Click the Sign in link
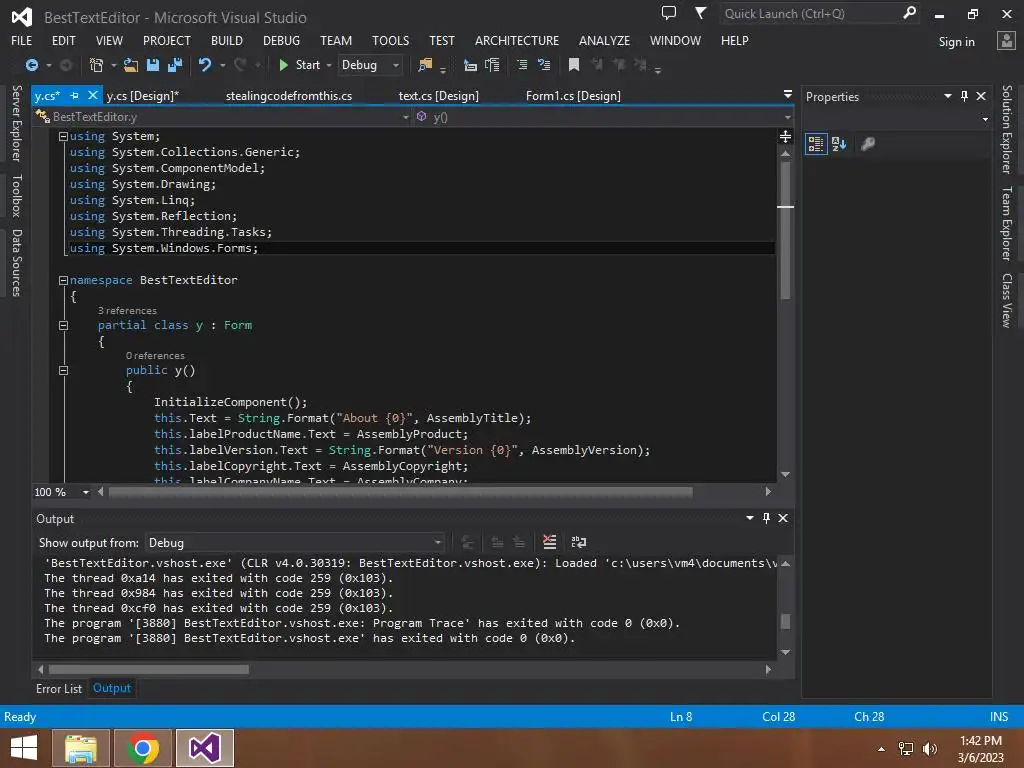The image size is (1024, 768). pyautogui.click(x=957, y=42)
